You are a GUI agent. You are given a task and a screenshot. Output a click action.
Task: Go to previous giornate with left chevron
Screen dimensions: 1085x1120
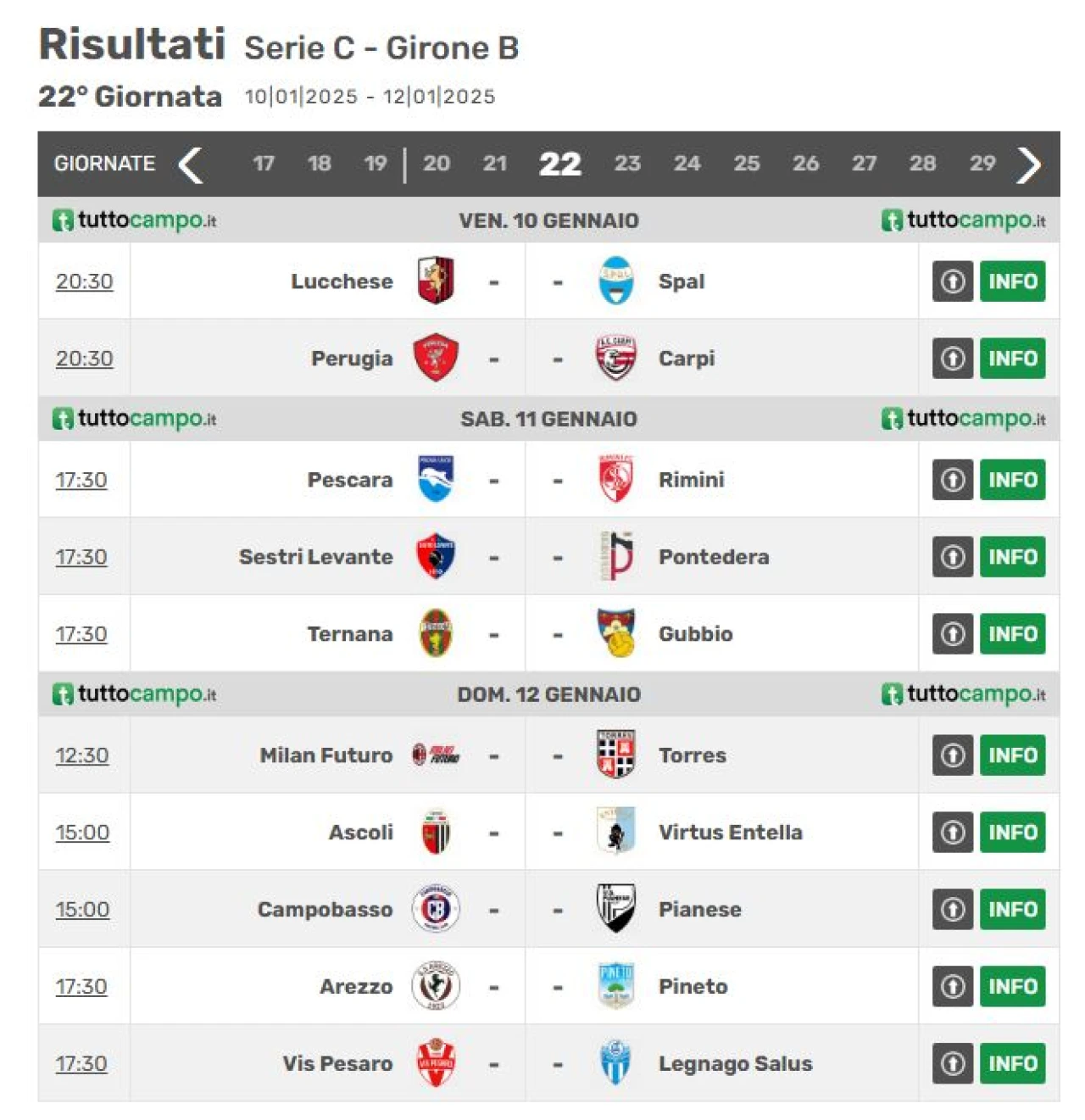(191, 164)
